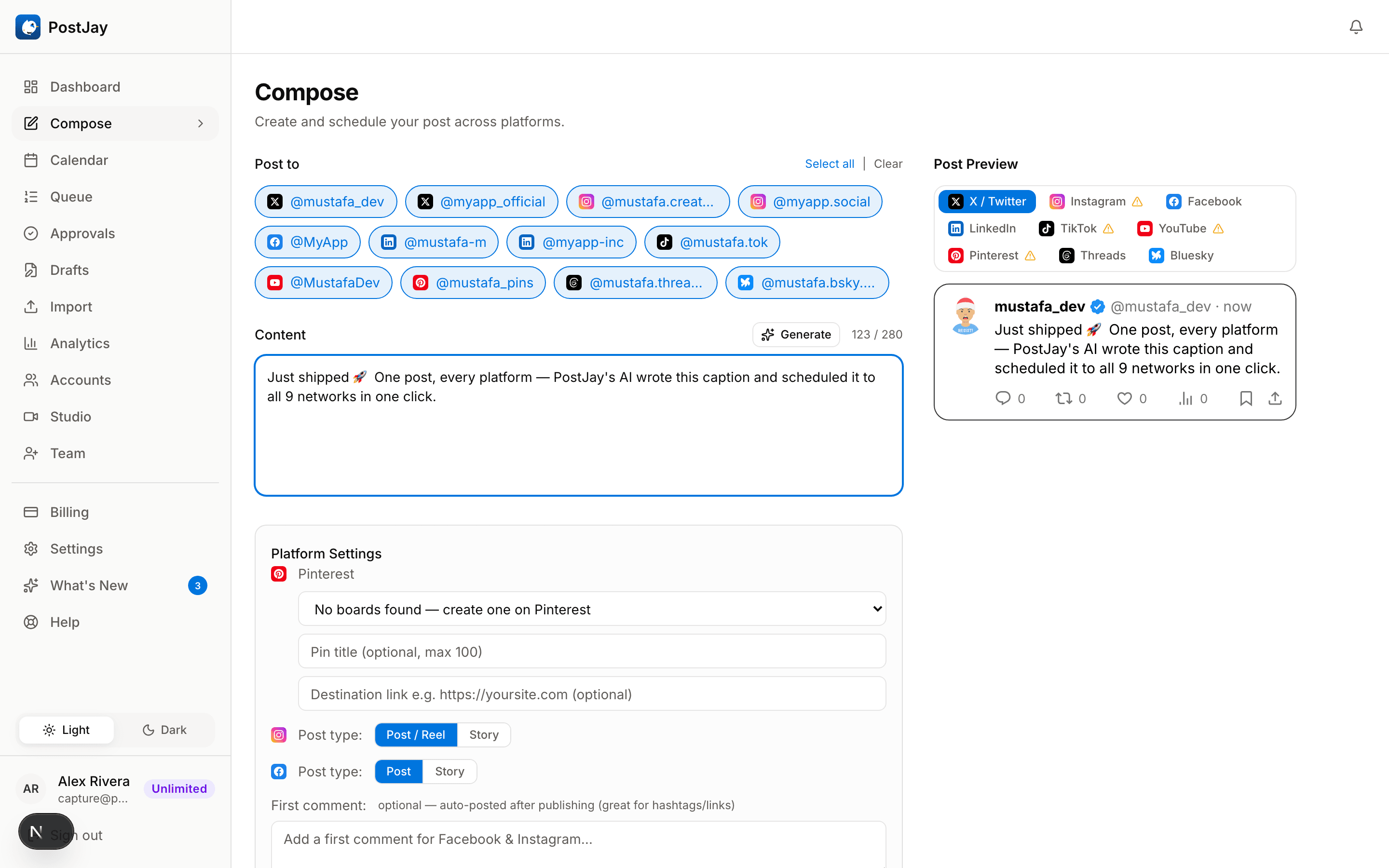
Task: Click the Instagram warning triangle icon
Action: pyautogui.click(x=1137, y=202)
